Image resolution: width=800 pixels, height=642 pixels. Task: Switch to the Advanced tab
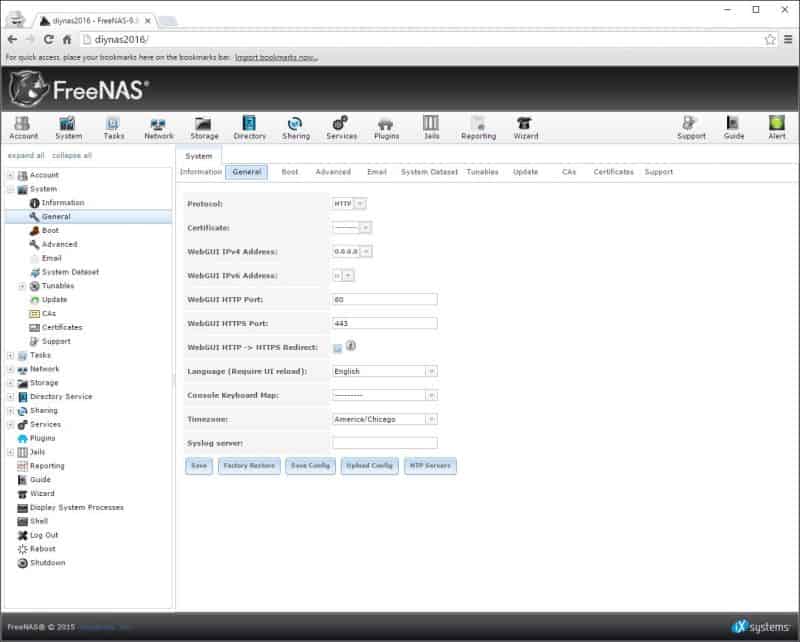(x=333, y=172)
